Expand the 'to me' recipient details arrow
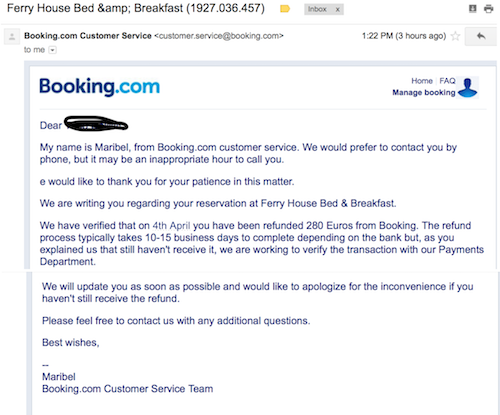The height and width of the screenshot is (415, 500). tap(53, 50)
